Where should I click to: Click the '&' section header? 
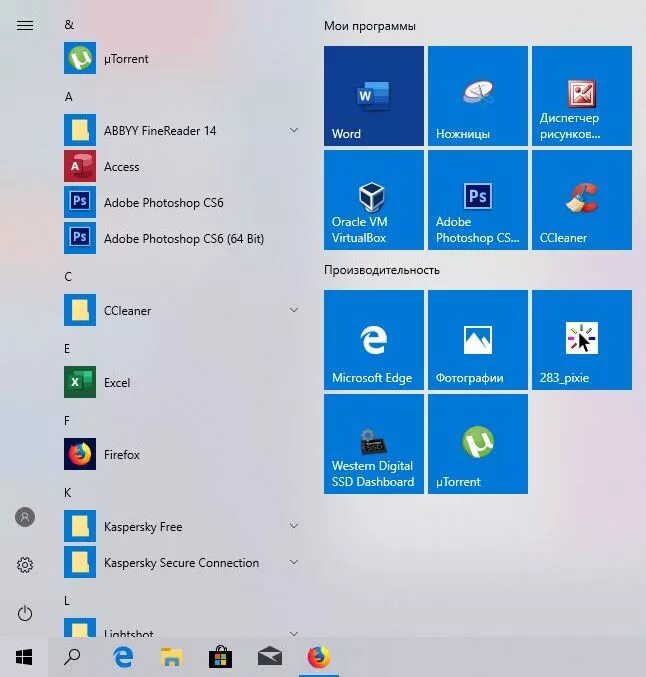[69, 25]
